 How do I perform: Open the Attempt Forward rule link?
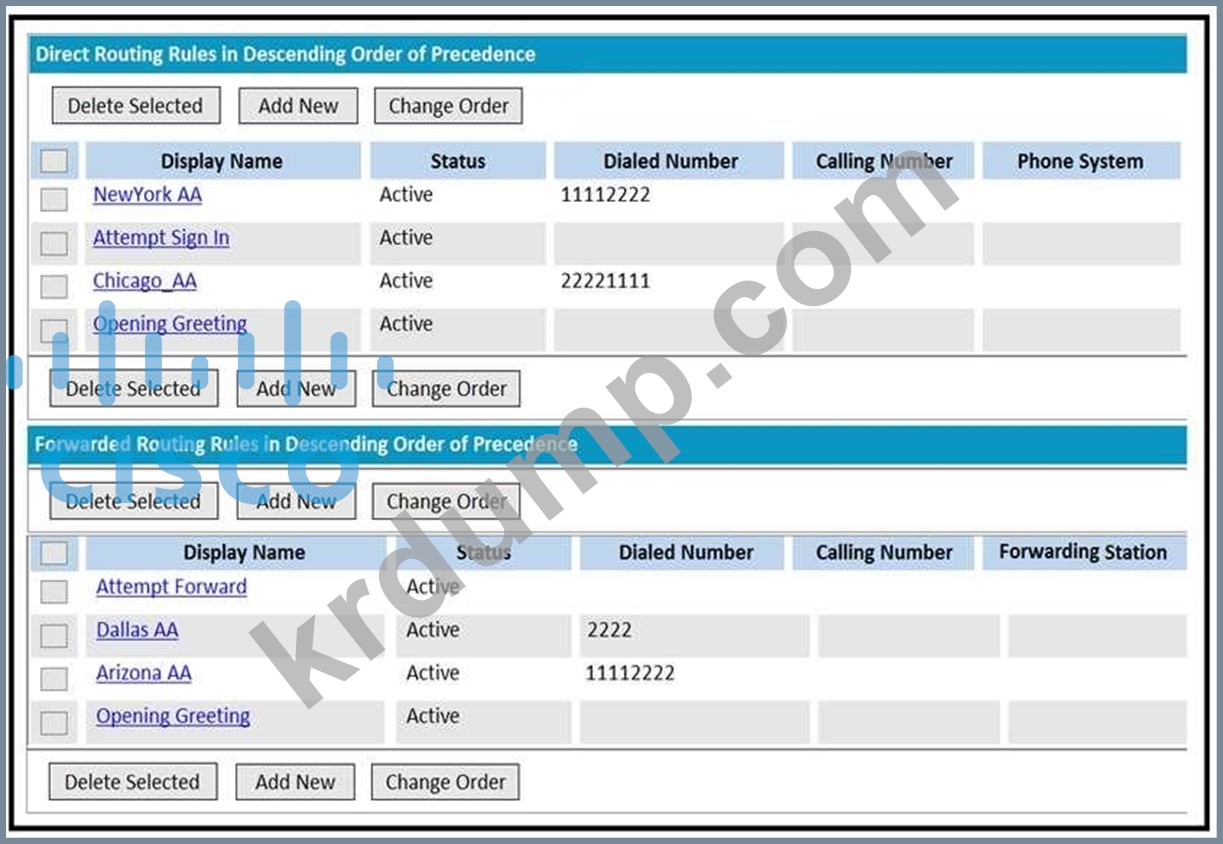click(x=171, y=587)
